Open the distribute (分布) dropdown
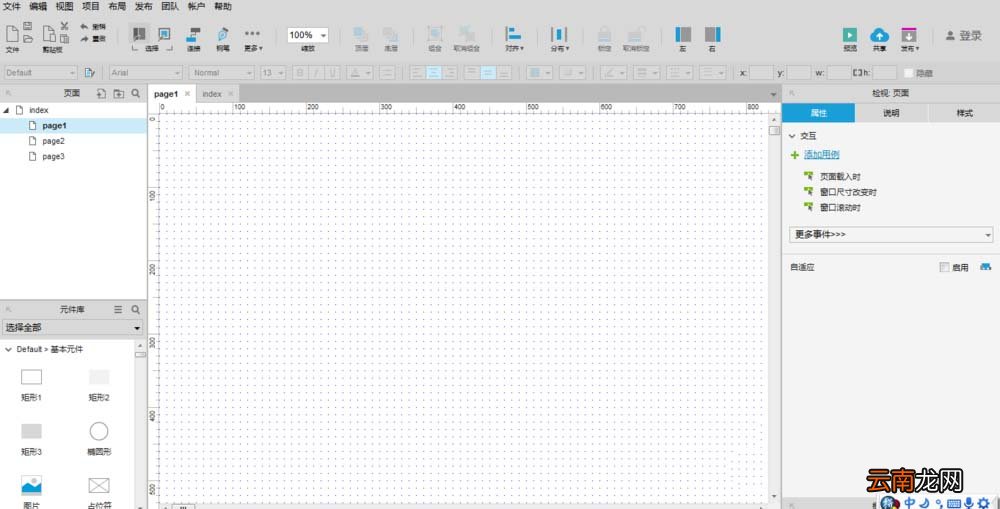The height and width of the screenshot is (509, 1000). pyautogui.click(x=559, y=38)
